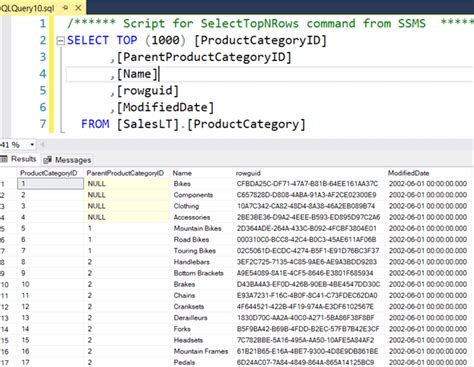Select the Mountain Frames name cell
The height and width of the screenshot is (367, 474).
[x=201, y=351]
